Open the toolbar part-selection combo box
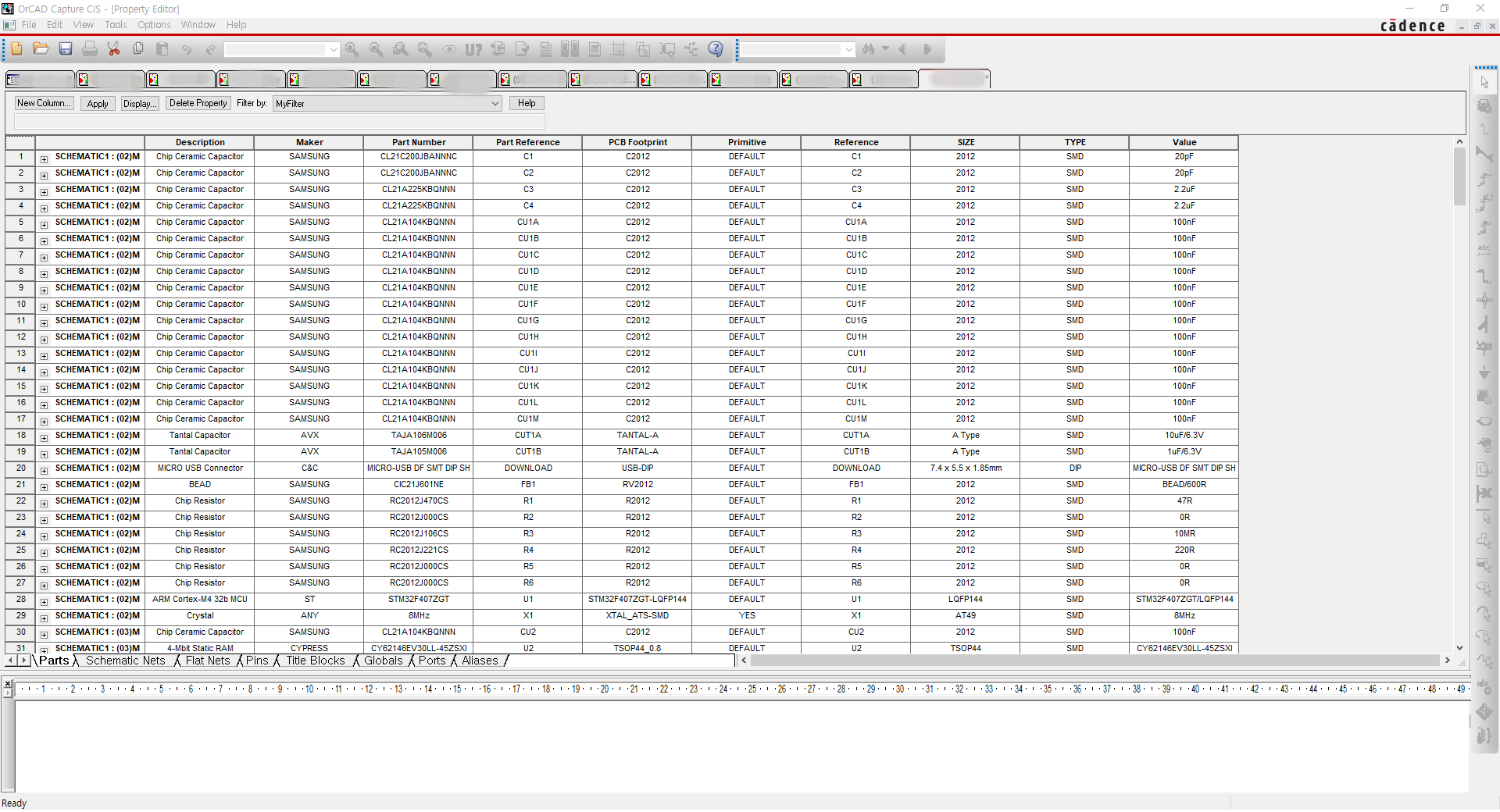The width and height of the screenshot is (1500, 812). pyautogui.click(x=281, y=49)
